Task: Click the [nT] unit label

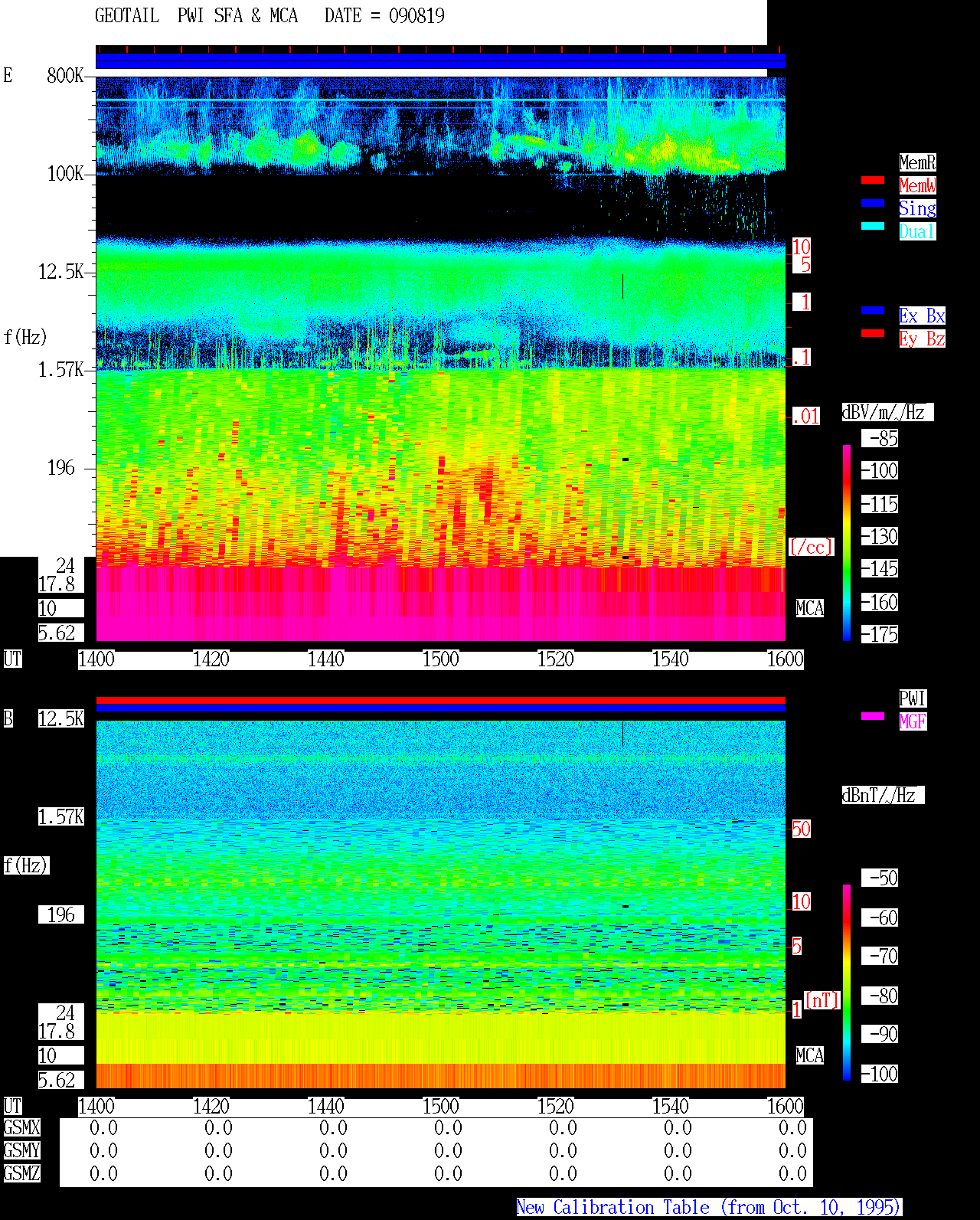Action: pos(822,1000)
